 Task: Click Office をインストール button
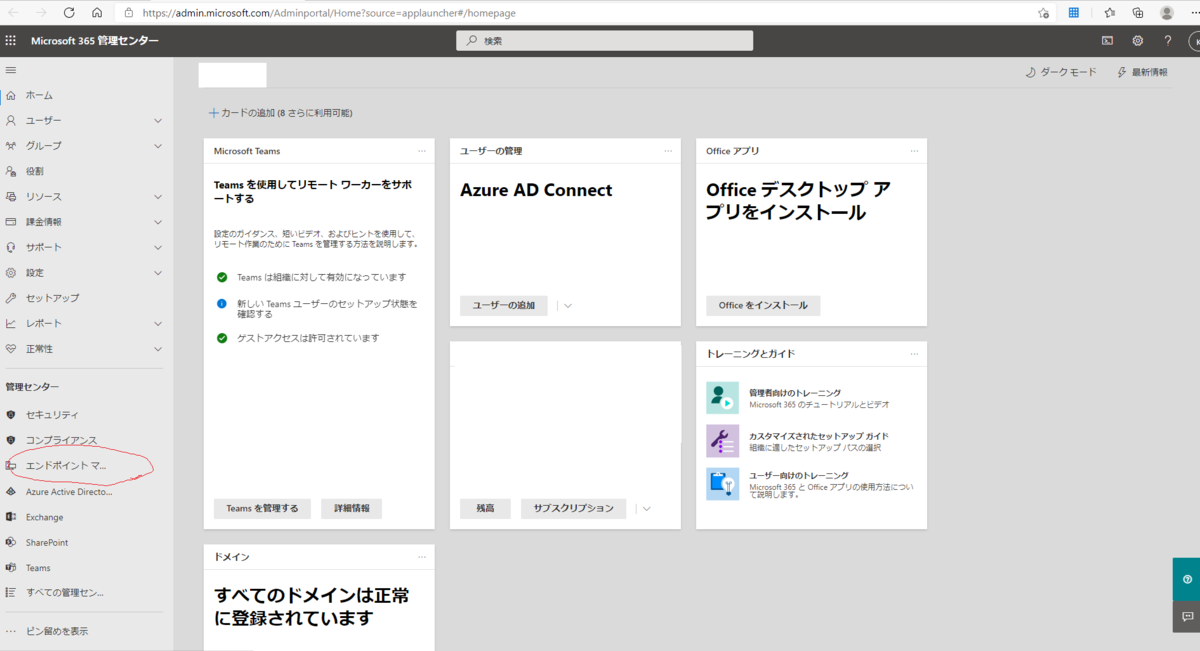pos(763,305)
